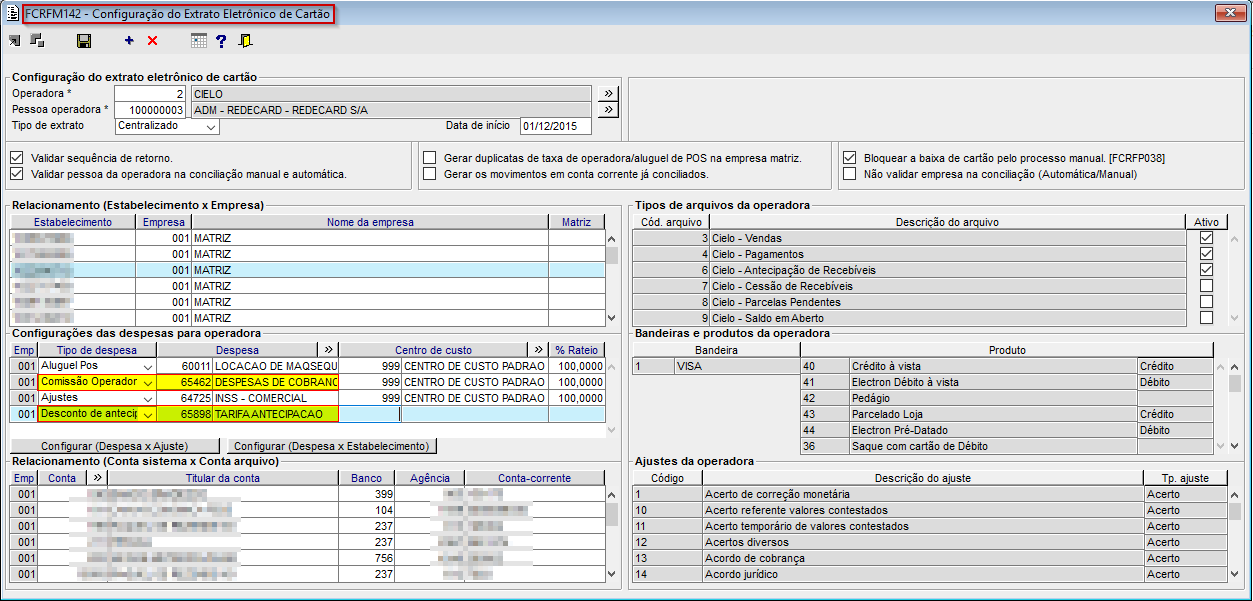
Task: Open the Tipo de extrato dropdown
Action: click(210, 127)
